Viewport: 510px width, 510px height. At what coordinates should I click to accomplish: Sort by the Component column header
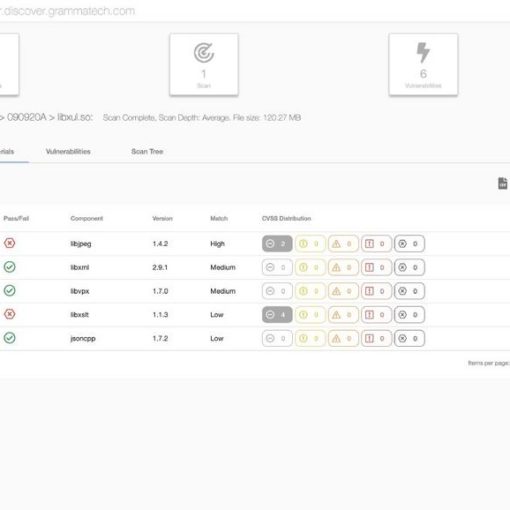pos(87,218)
